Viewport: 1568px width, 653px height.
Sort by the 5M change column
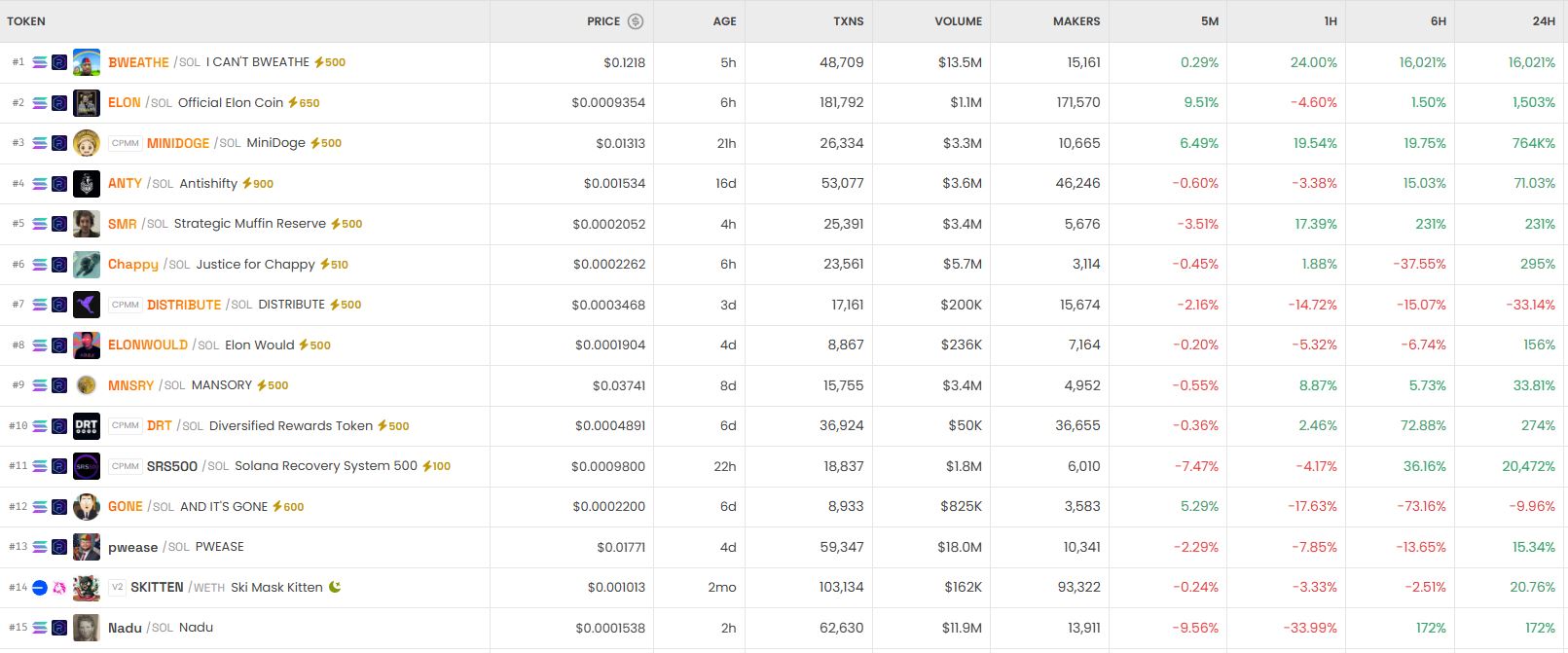coord(1210,21)
